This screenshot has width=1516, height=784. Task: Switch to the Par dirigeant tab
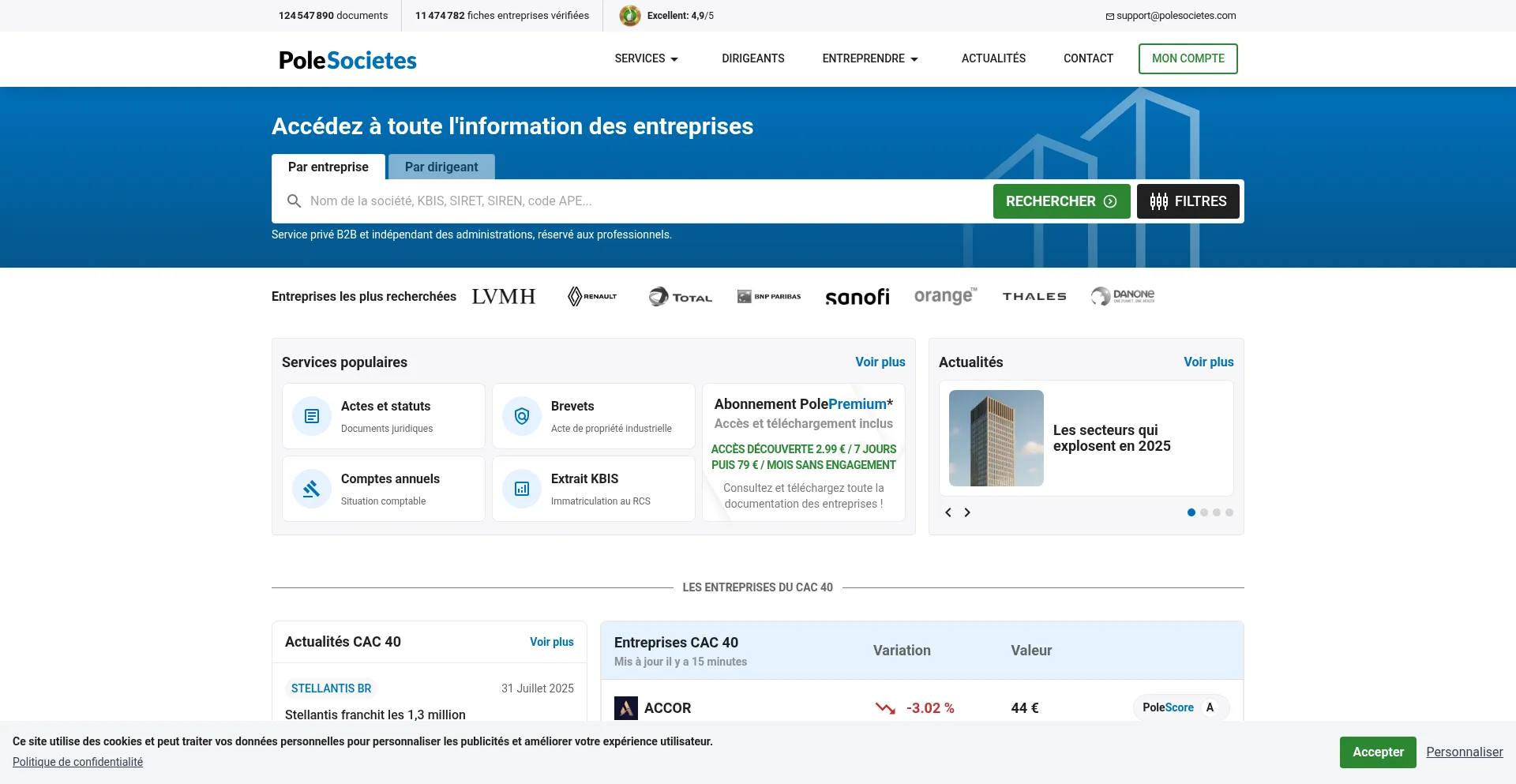441,167
